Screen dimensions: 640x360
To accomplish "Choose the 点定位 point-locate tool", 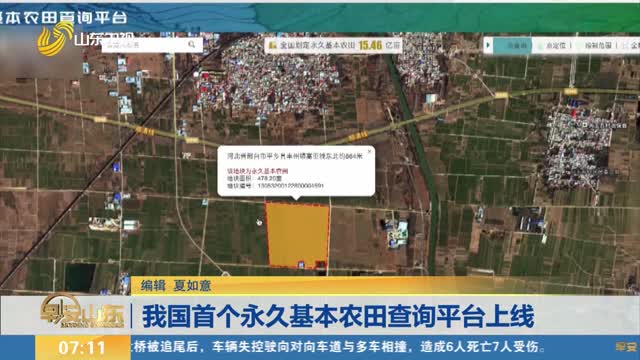I will point(556,46).
